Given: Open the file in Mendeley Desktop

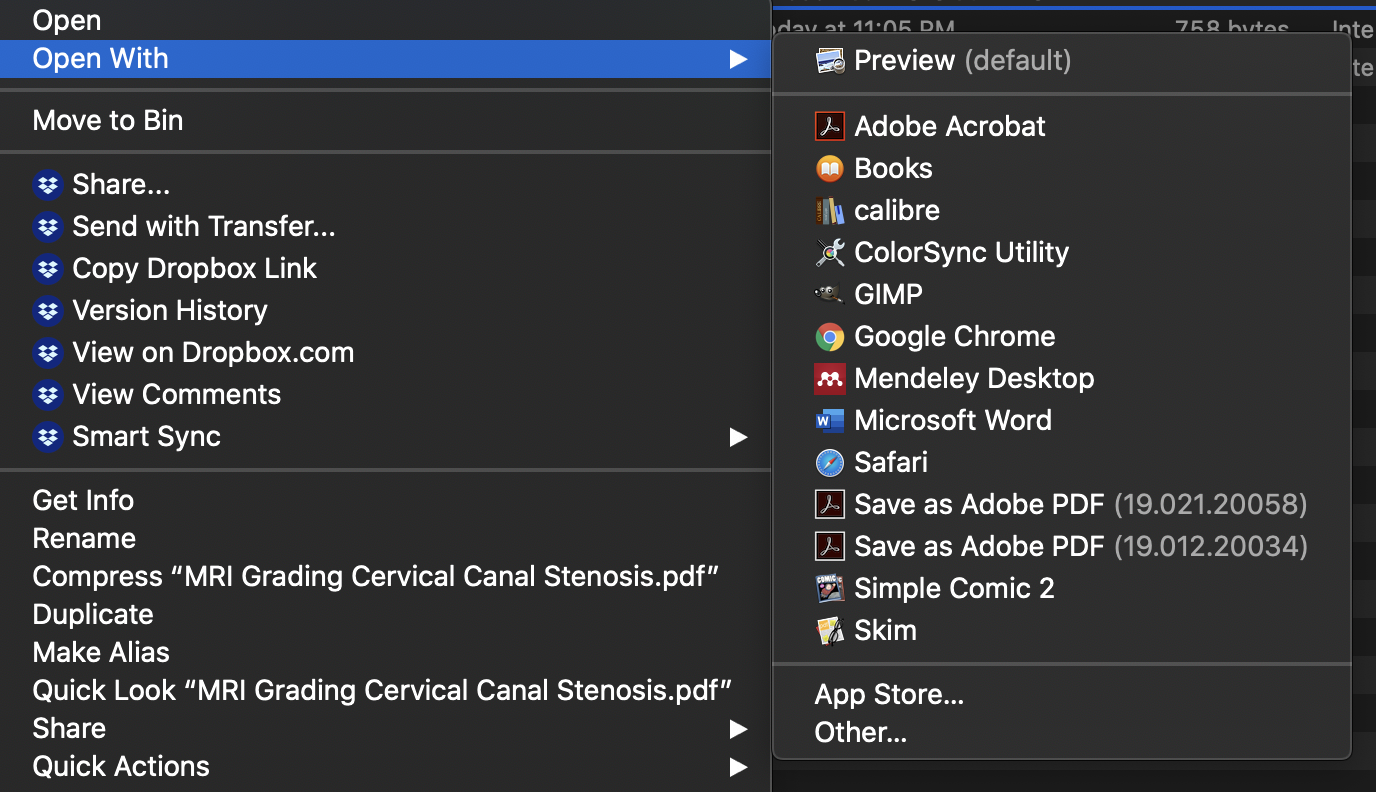Looking at the screenshot, I should 973,378.
